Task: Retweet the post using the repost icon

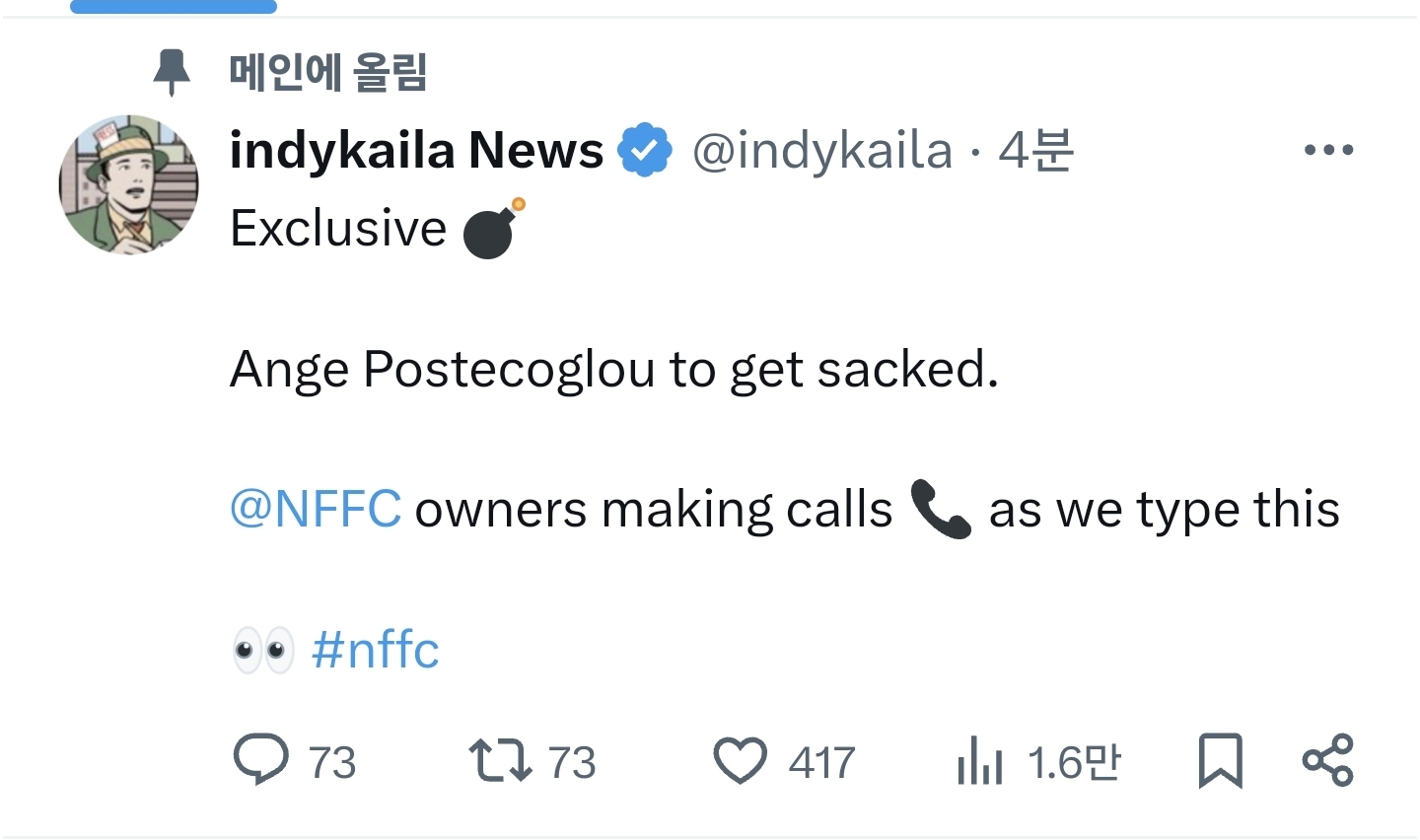Action: 500,761
